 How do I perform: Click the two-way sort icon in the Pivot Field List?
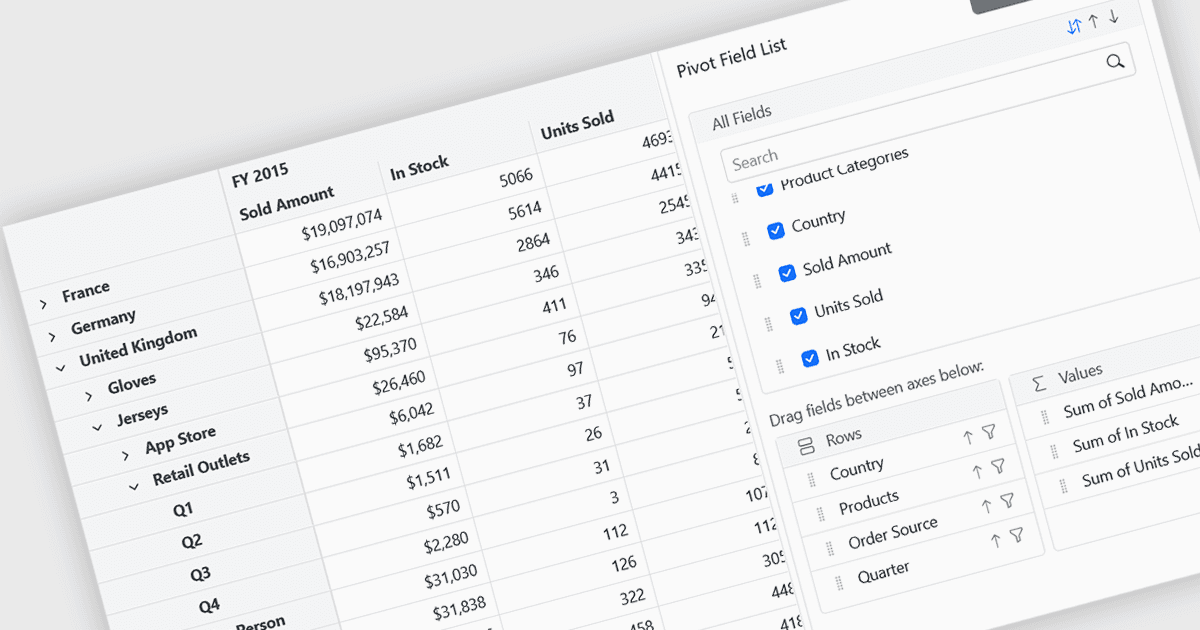point(1075,27)
